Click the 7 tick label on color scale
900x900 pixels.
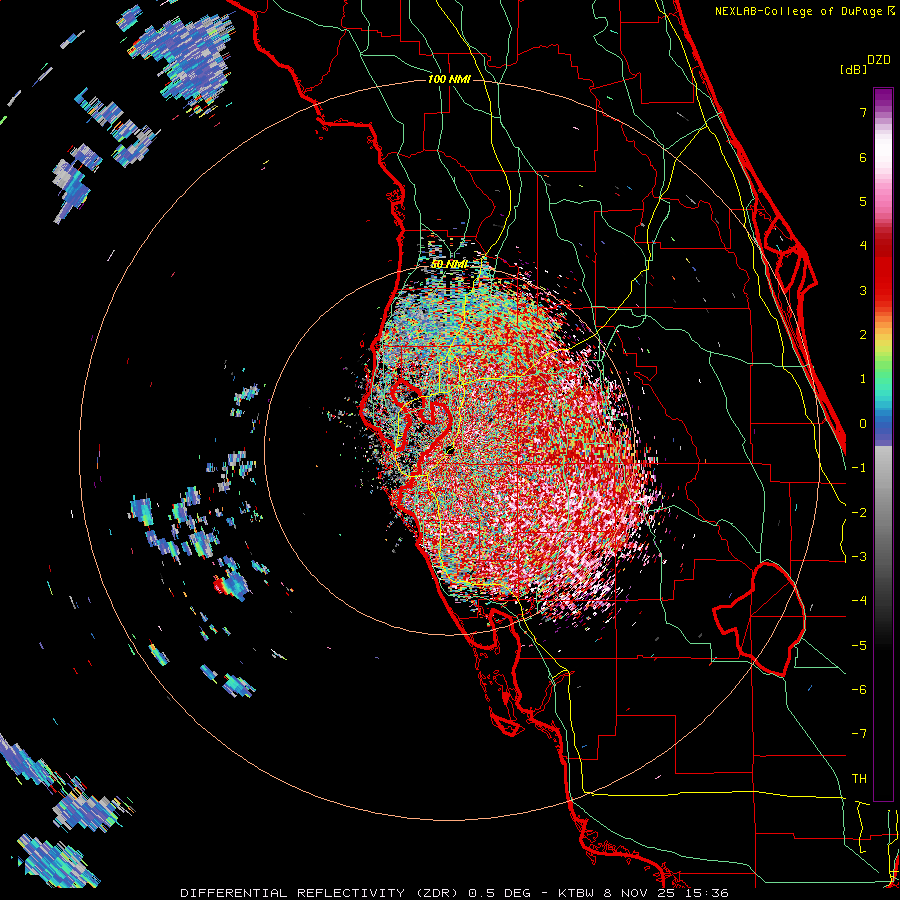pos(862,112)
